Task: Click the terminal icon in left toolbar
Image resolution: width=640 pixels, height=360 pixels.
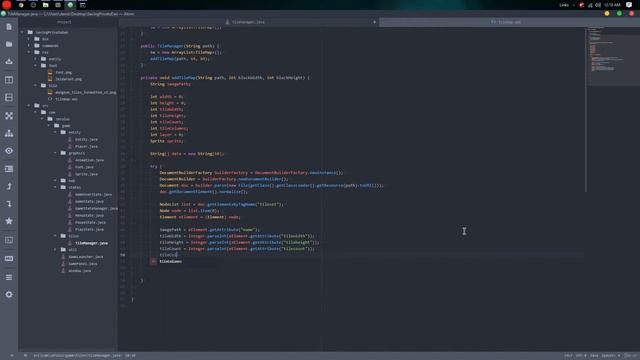Action: [9, 240]
